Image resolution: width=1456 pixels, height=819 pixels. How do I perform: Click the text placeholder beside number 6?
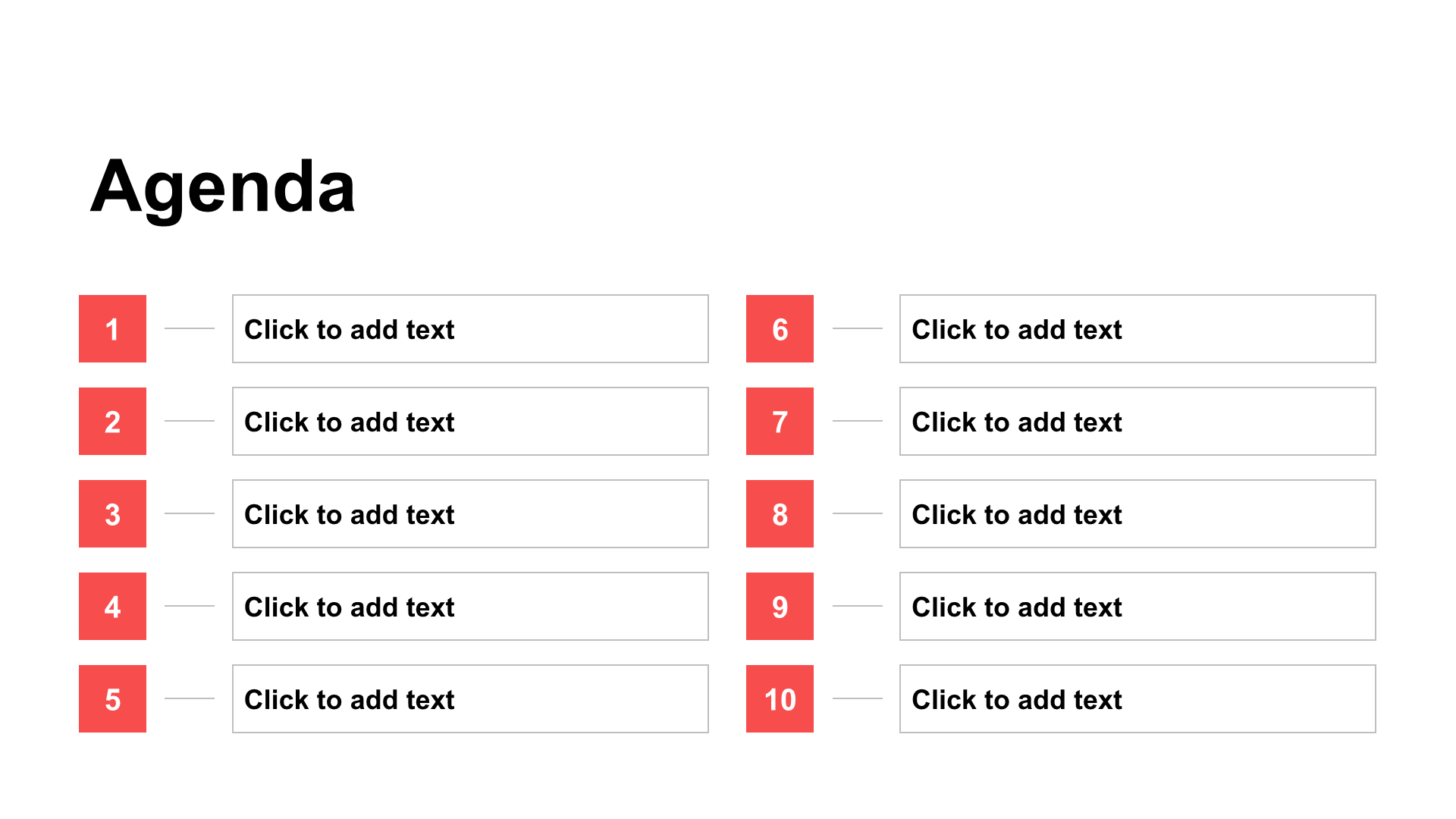[1137, 328]
